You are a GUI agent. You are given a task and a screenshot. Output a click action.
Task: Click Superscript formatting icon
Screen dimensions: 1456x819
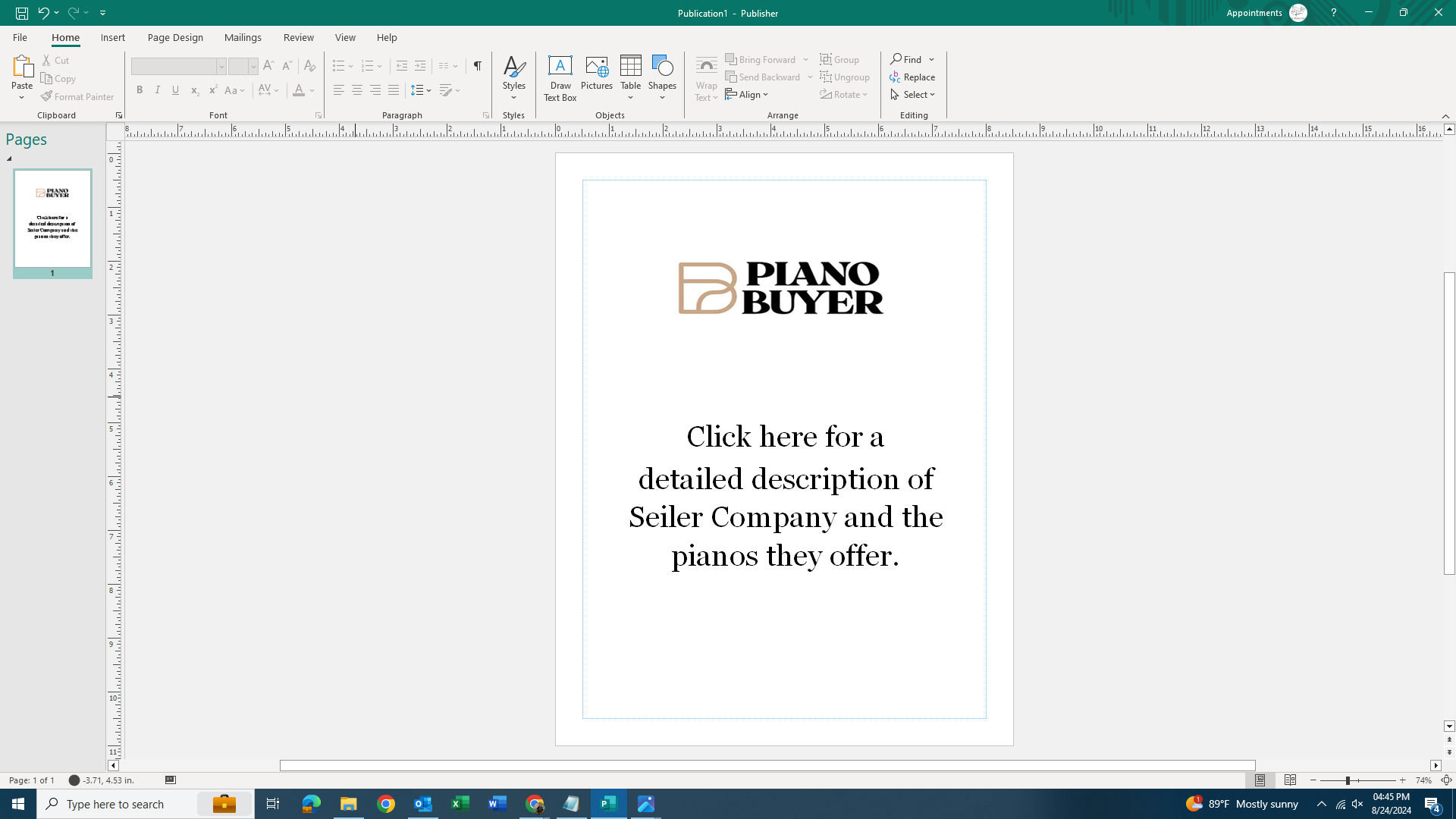213,90
